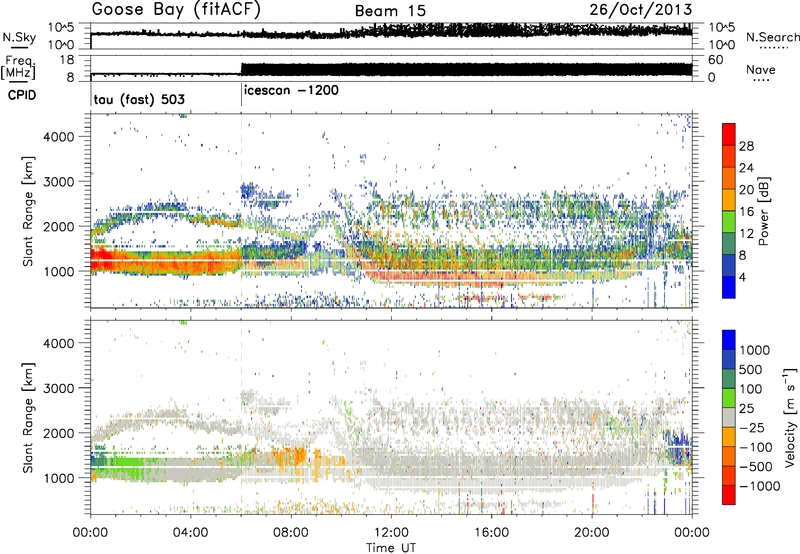Screen dimensions: 800x554
Task: Click the "Time UT" axis title
Action: click(391, 547)
